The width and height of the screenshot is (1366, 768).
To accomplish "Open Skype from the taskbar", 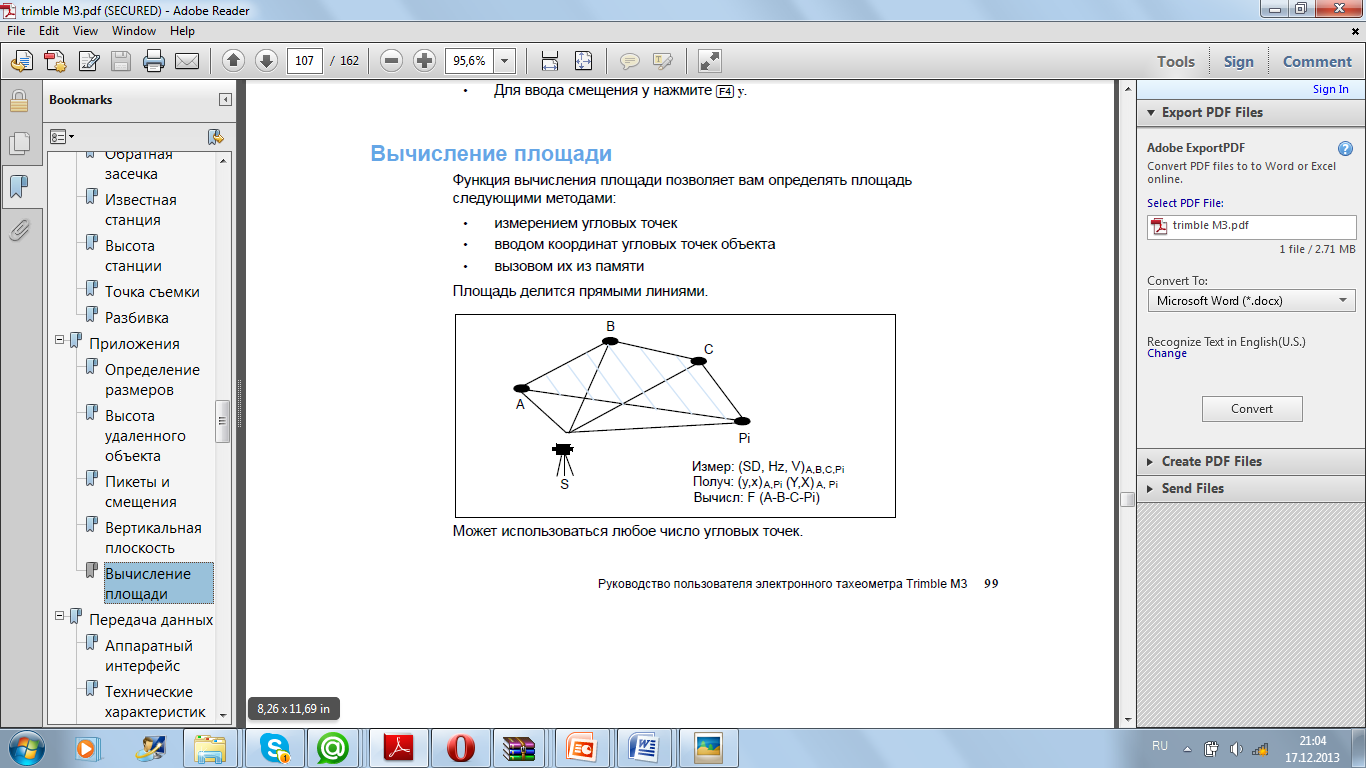I will (273, 747).
